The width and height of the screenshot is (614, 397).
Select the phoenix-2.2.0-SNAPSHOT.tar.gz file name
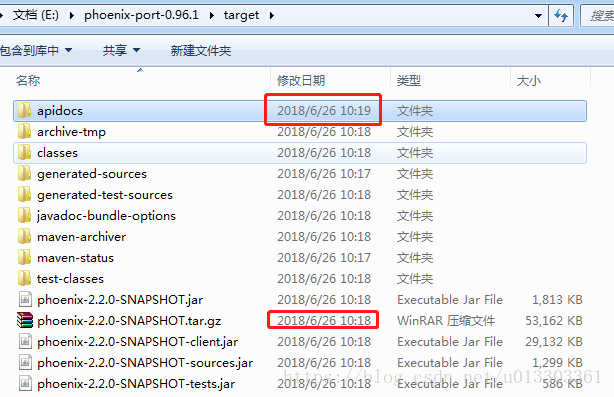[129, 321]
